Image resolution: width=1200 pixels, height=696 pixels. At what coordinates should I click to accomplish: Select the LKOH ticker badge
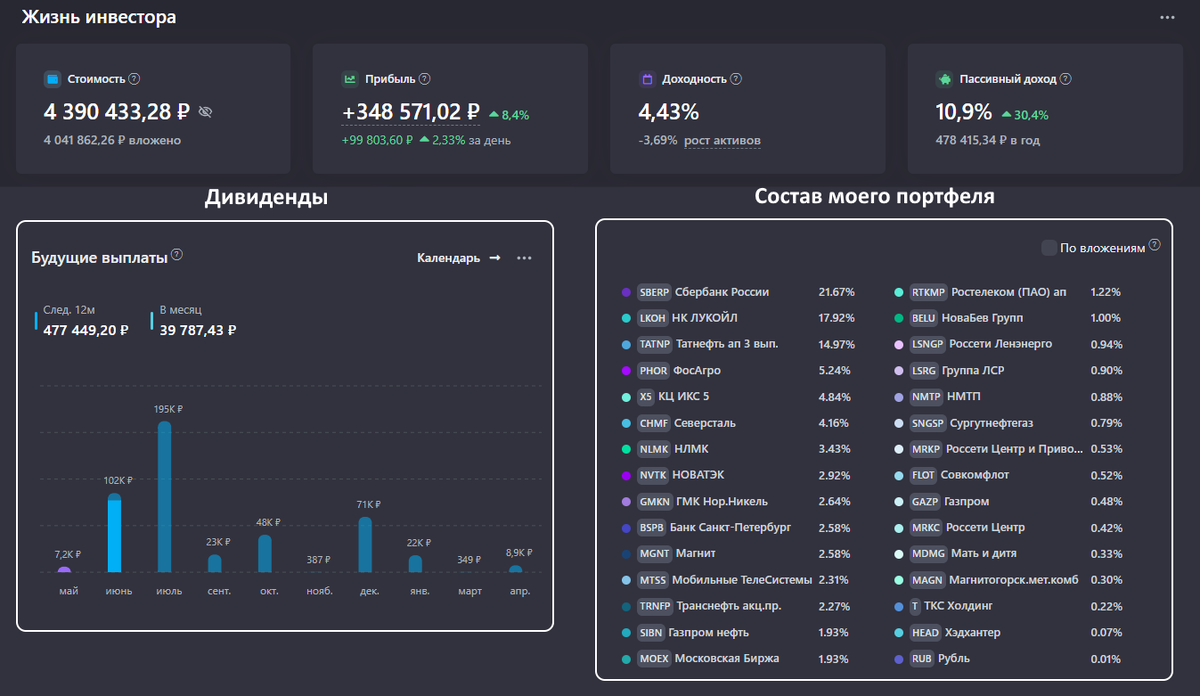point(652,318)
